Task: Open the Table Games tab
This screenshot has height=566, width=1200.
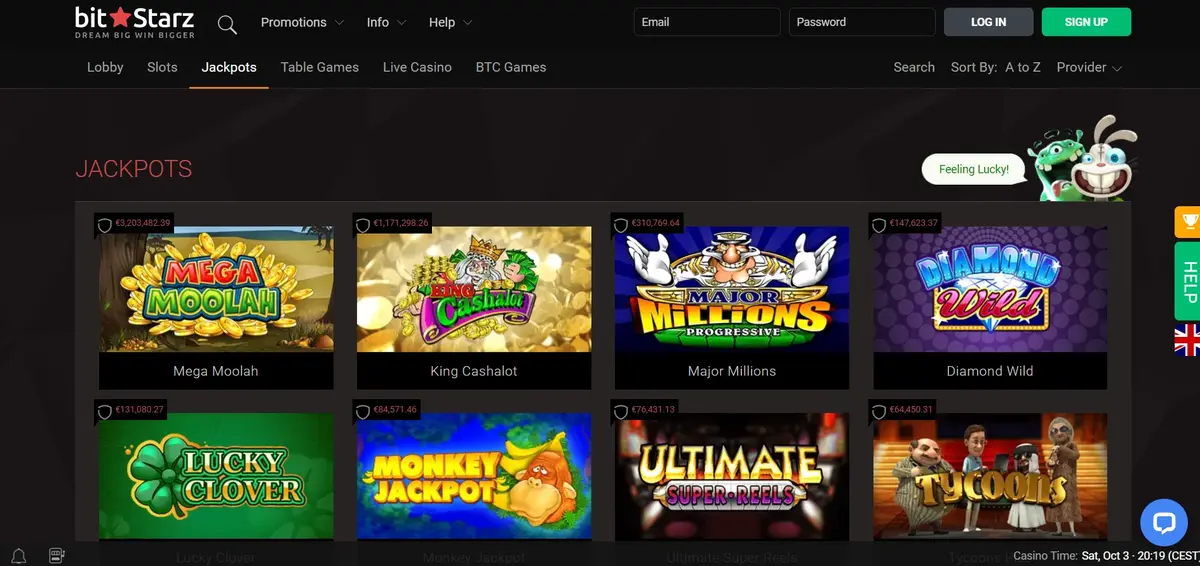Action: (x=320, y=67)
